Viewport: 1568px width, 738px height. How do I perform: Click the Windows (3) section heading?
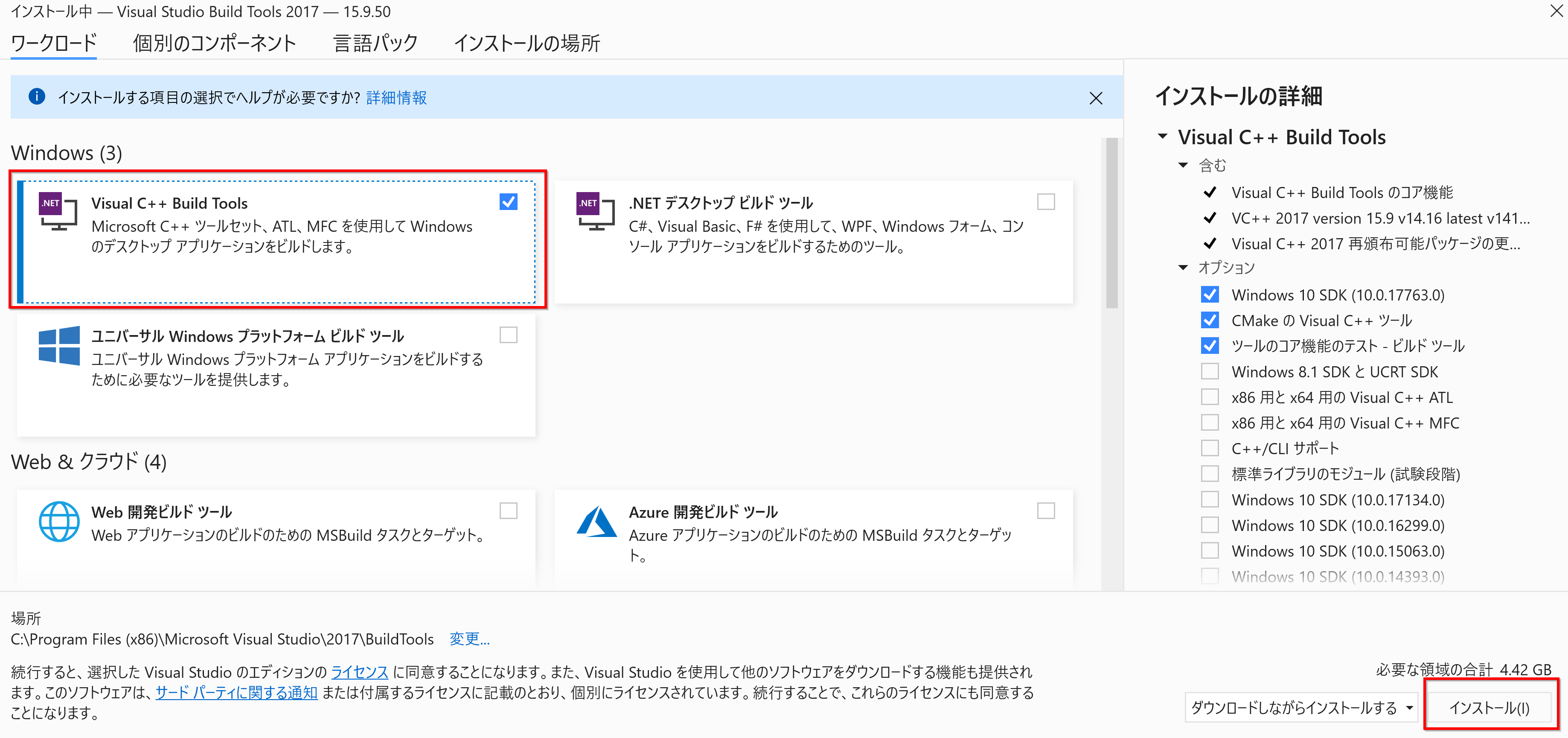67,152
